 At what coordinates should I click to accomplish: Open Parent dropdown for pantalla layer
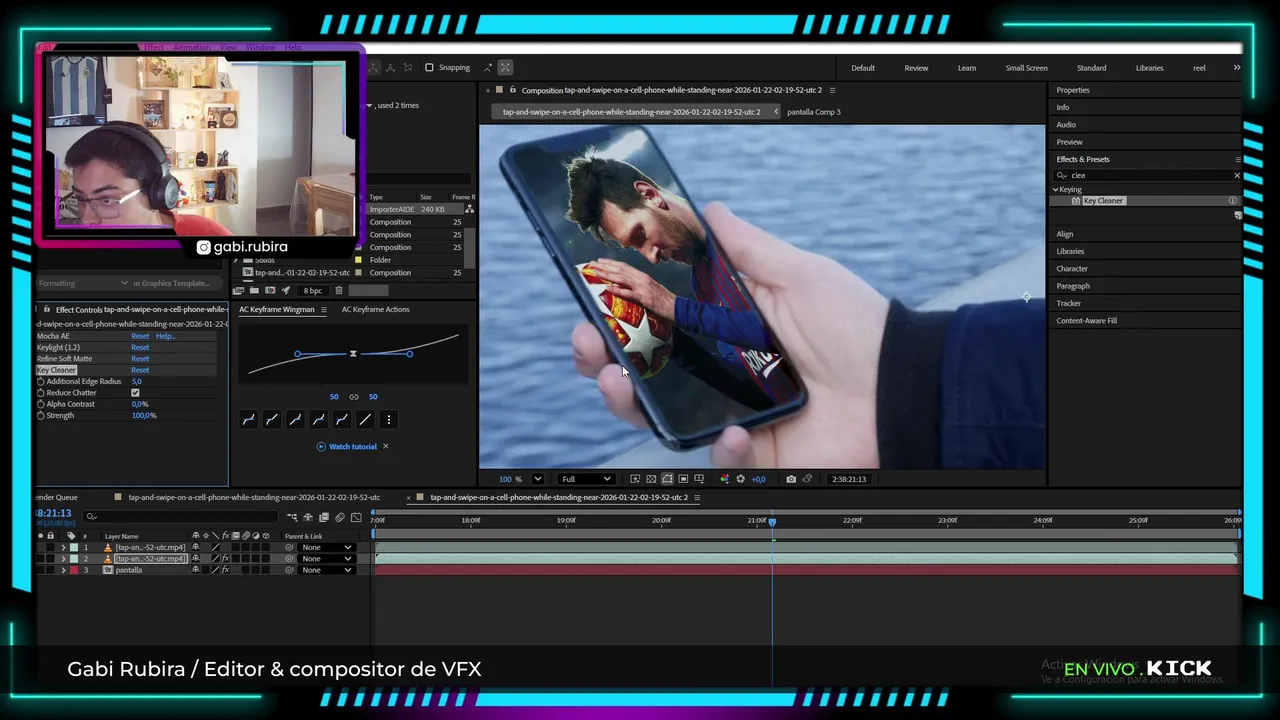327,570
